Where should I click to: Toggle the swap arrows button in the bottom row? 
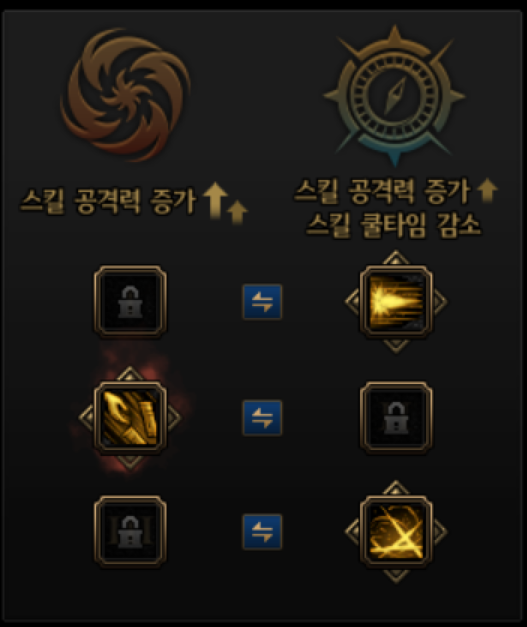262,532
